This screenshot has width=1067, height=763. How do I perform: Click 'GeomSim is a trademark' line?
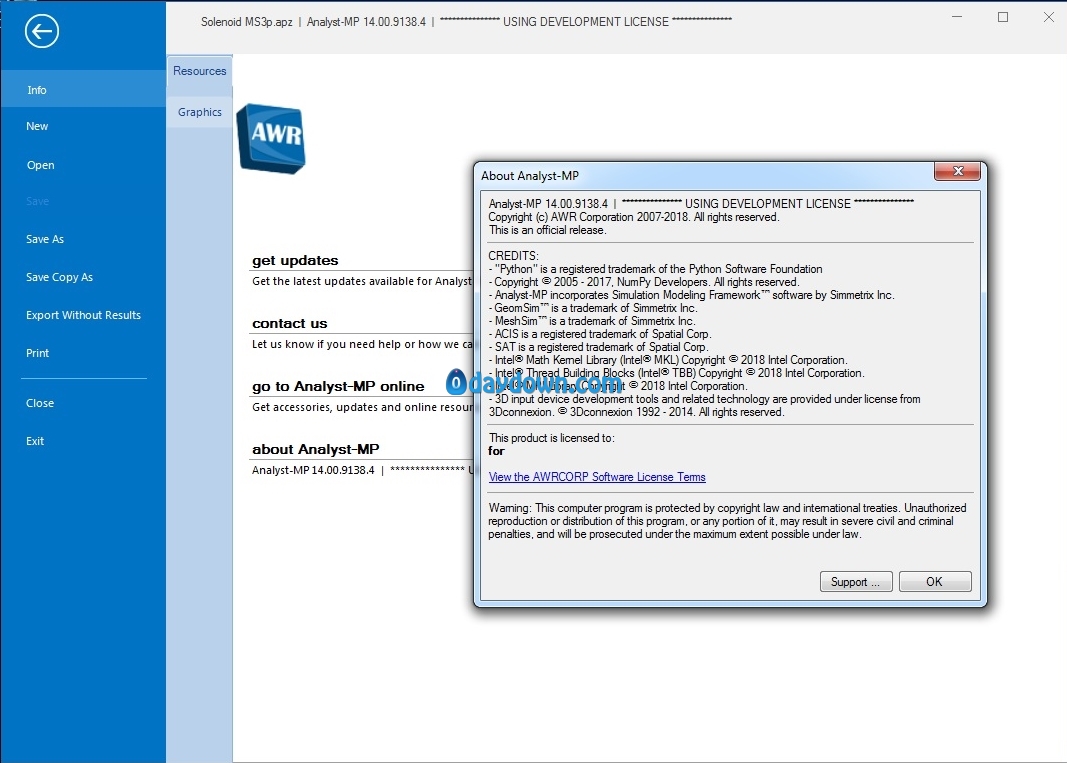tap(593, 308)
